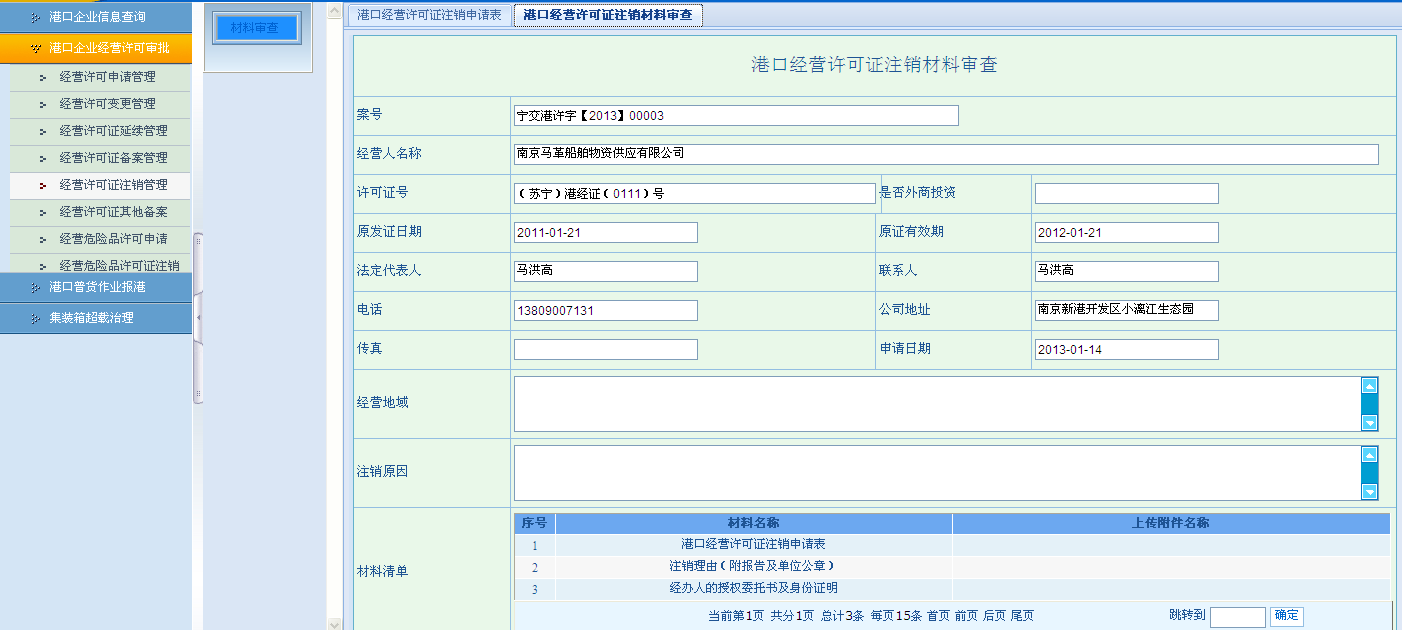The image size is (1402, 630).
Task: Click the down arrow in 注销原因 textarea
Action: tap(1369, 491)
